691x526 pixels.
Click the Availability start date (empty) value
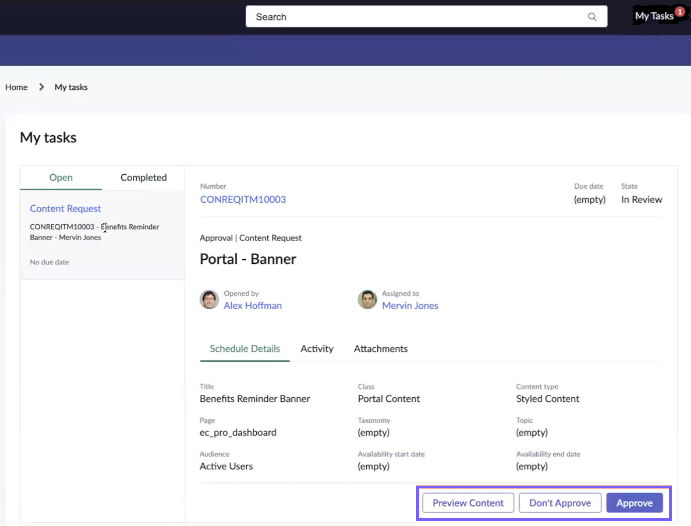pos(374,466)
